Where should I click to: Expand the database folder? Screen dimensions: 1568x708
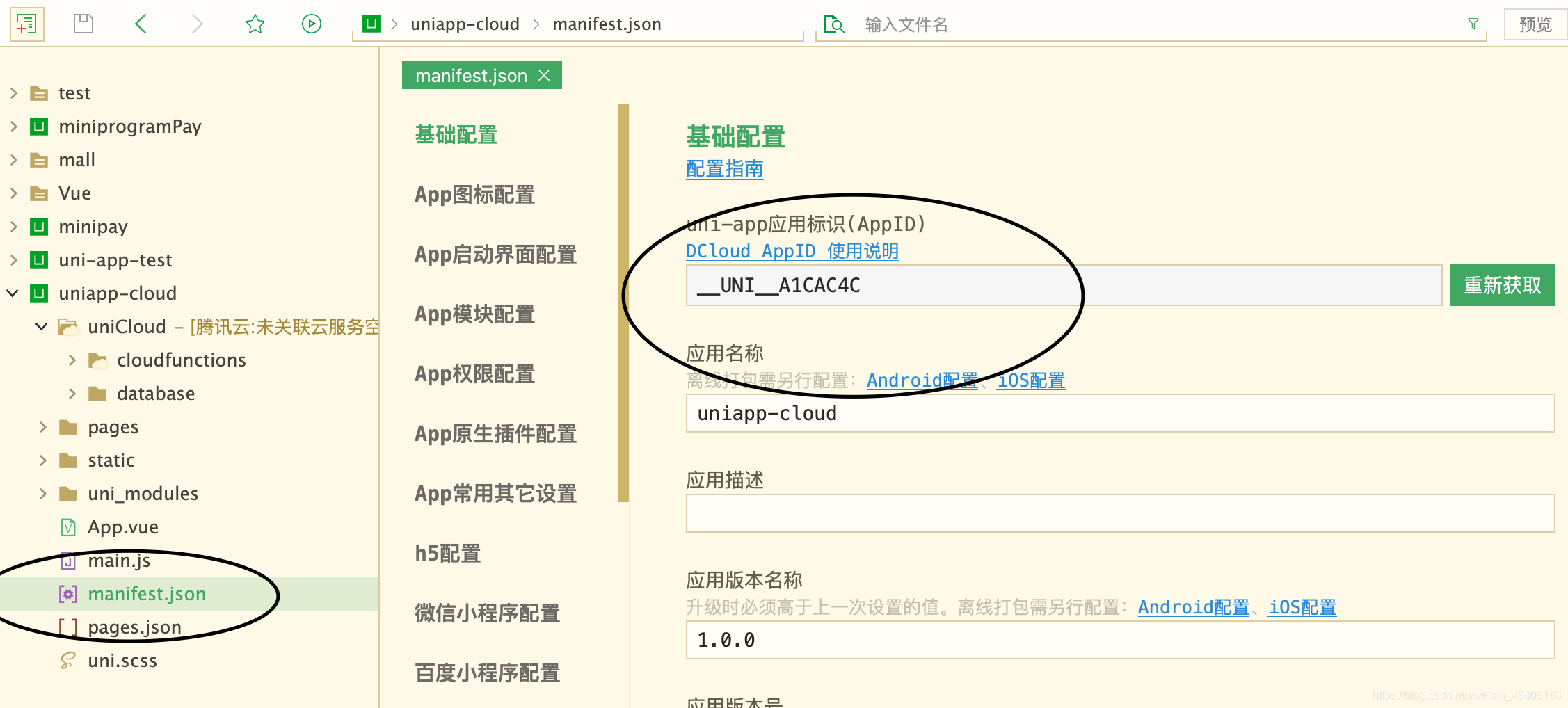tap(72, 394)
